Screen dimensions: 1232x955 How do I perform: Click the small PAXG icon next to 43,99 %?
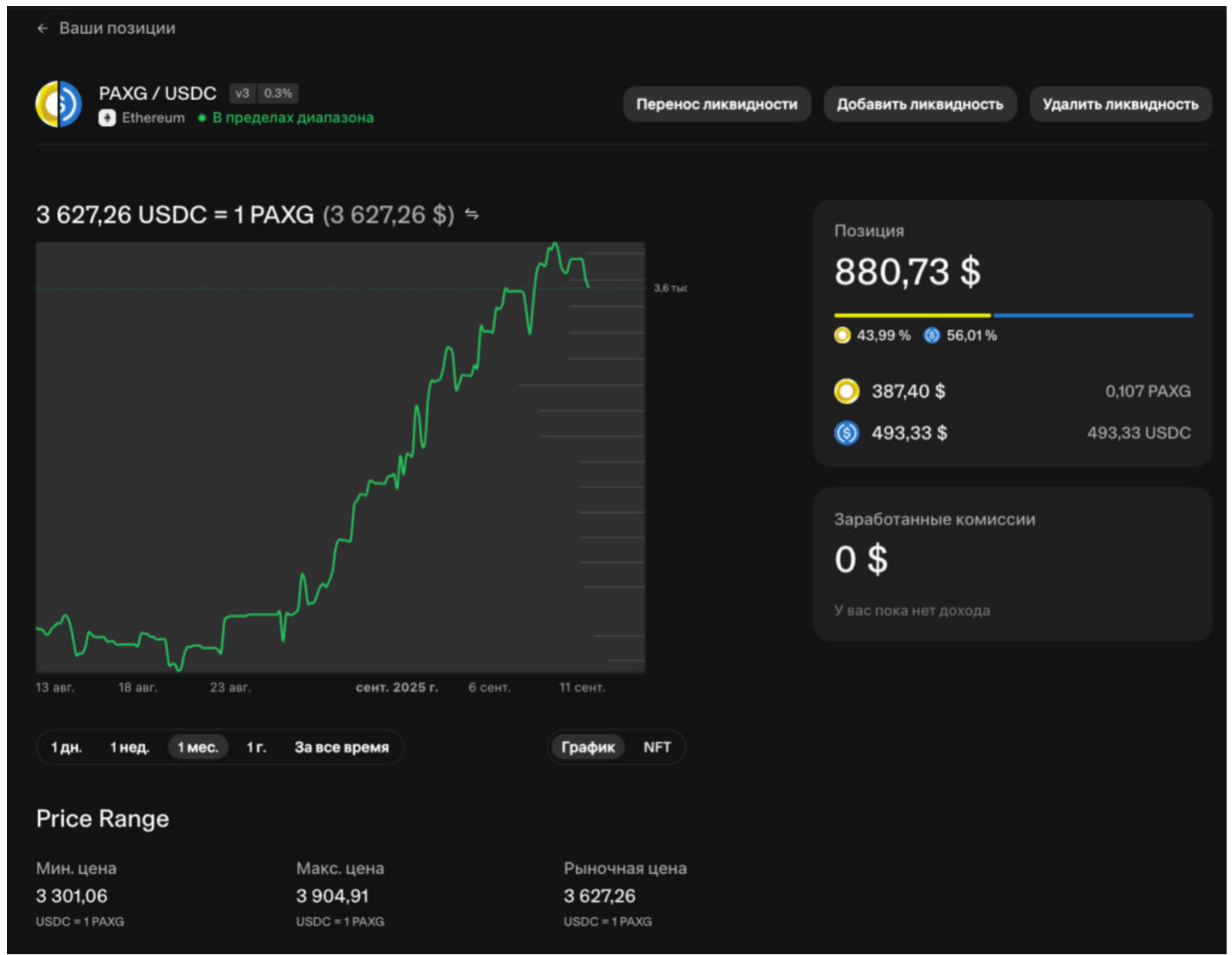tap(843, 335)
